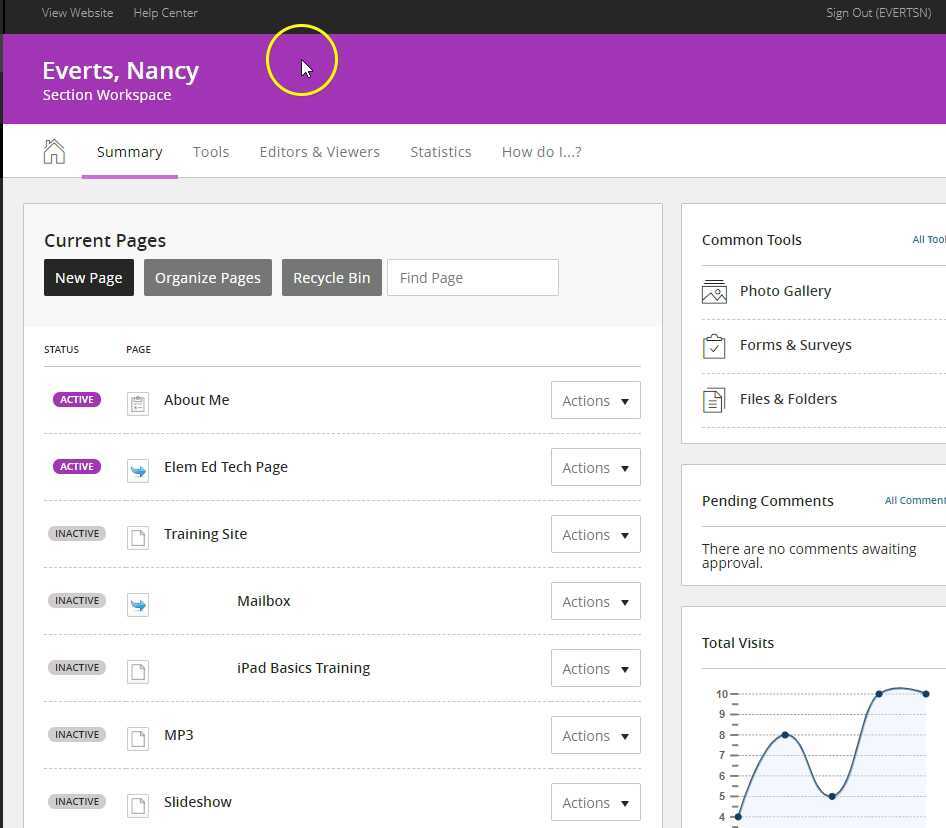Click the Files & Folders document icon
Viewport: 946px width, 828px height.
(714, 400)
